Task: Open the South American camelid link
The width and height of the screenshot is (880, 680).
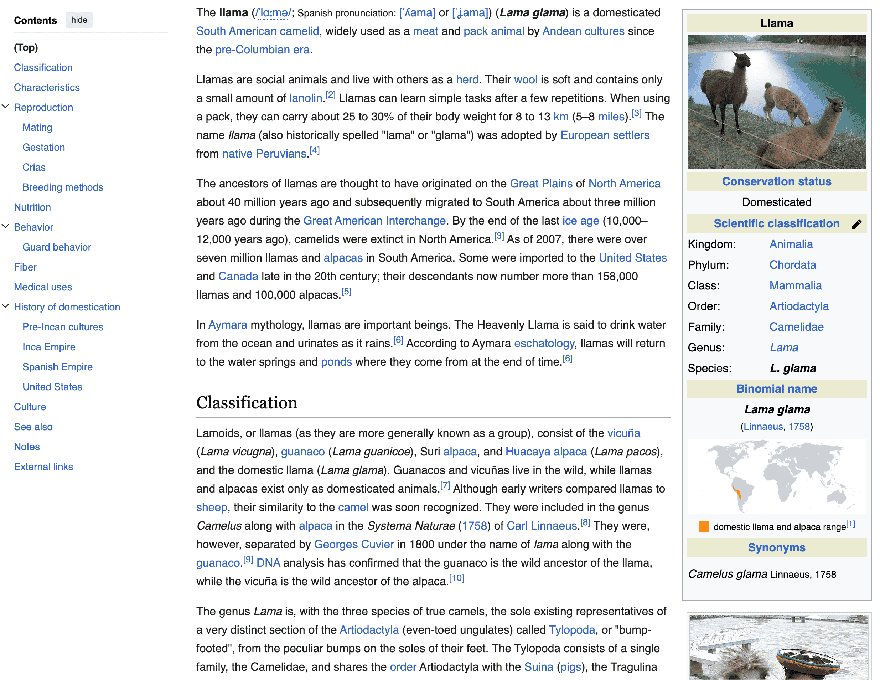Action: coord(255,31)
